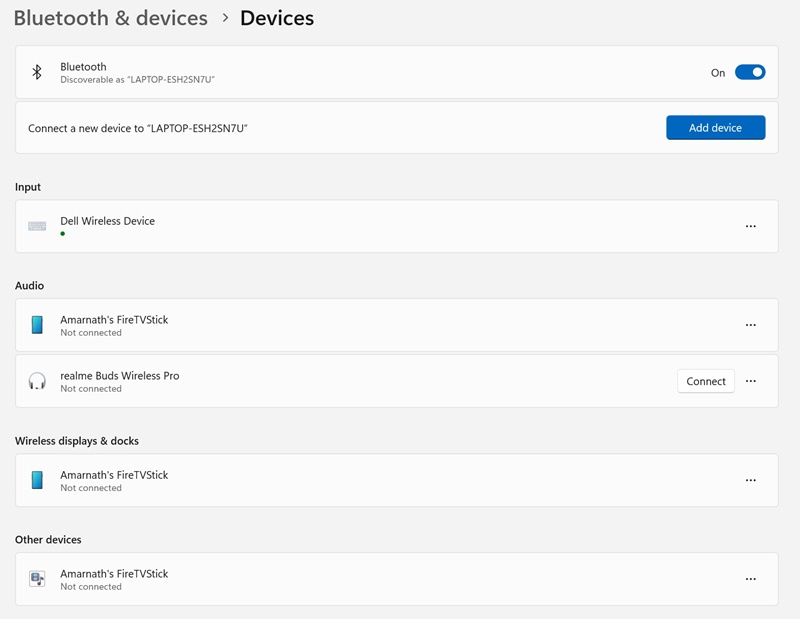The image size is (800, 619).
Task: Click the Other devices FireTVStick name
Action: [x=114, y=574]
